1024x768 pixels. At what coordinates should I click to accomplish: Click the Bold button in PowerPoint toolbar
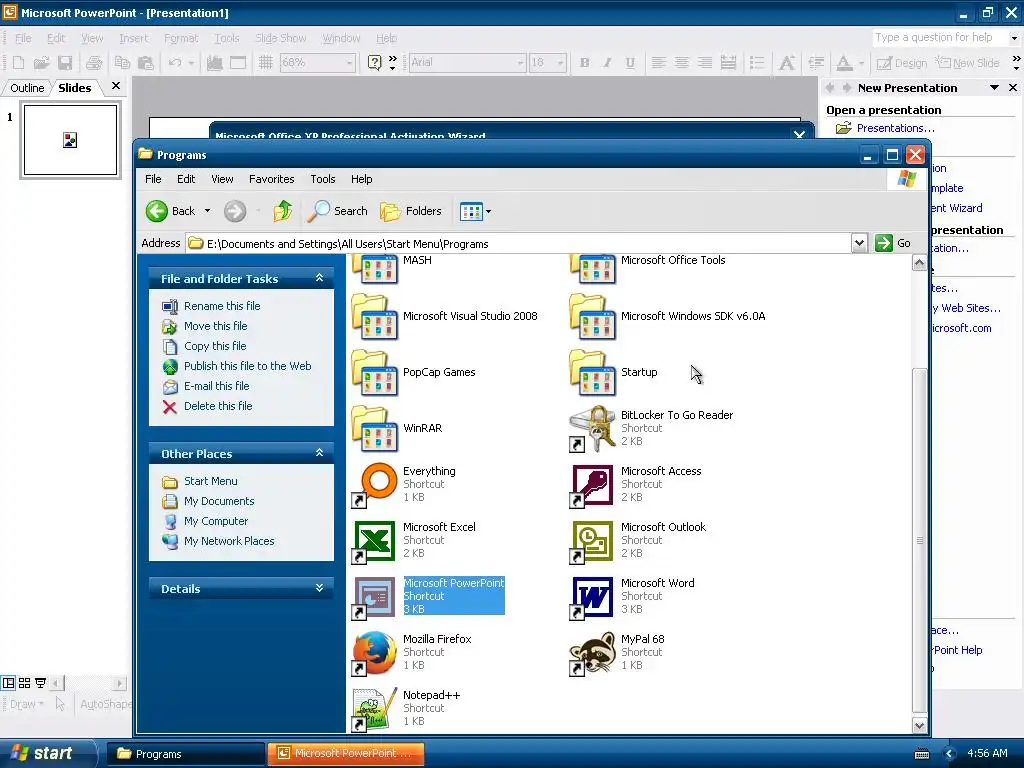point(584,63)
